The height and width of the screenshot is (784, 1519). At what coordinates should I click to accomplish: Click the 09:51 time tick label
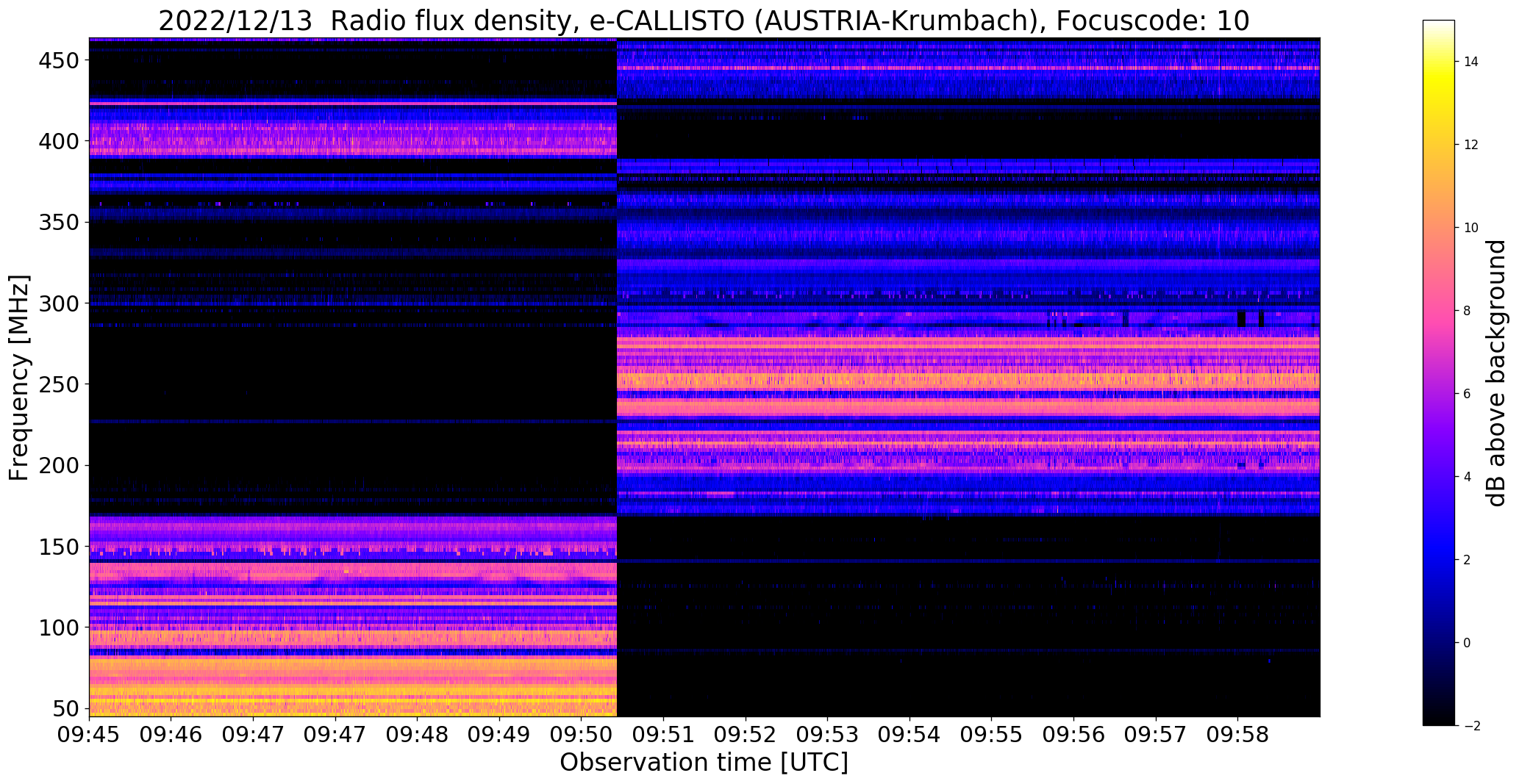[x=664, y=736]
